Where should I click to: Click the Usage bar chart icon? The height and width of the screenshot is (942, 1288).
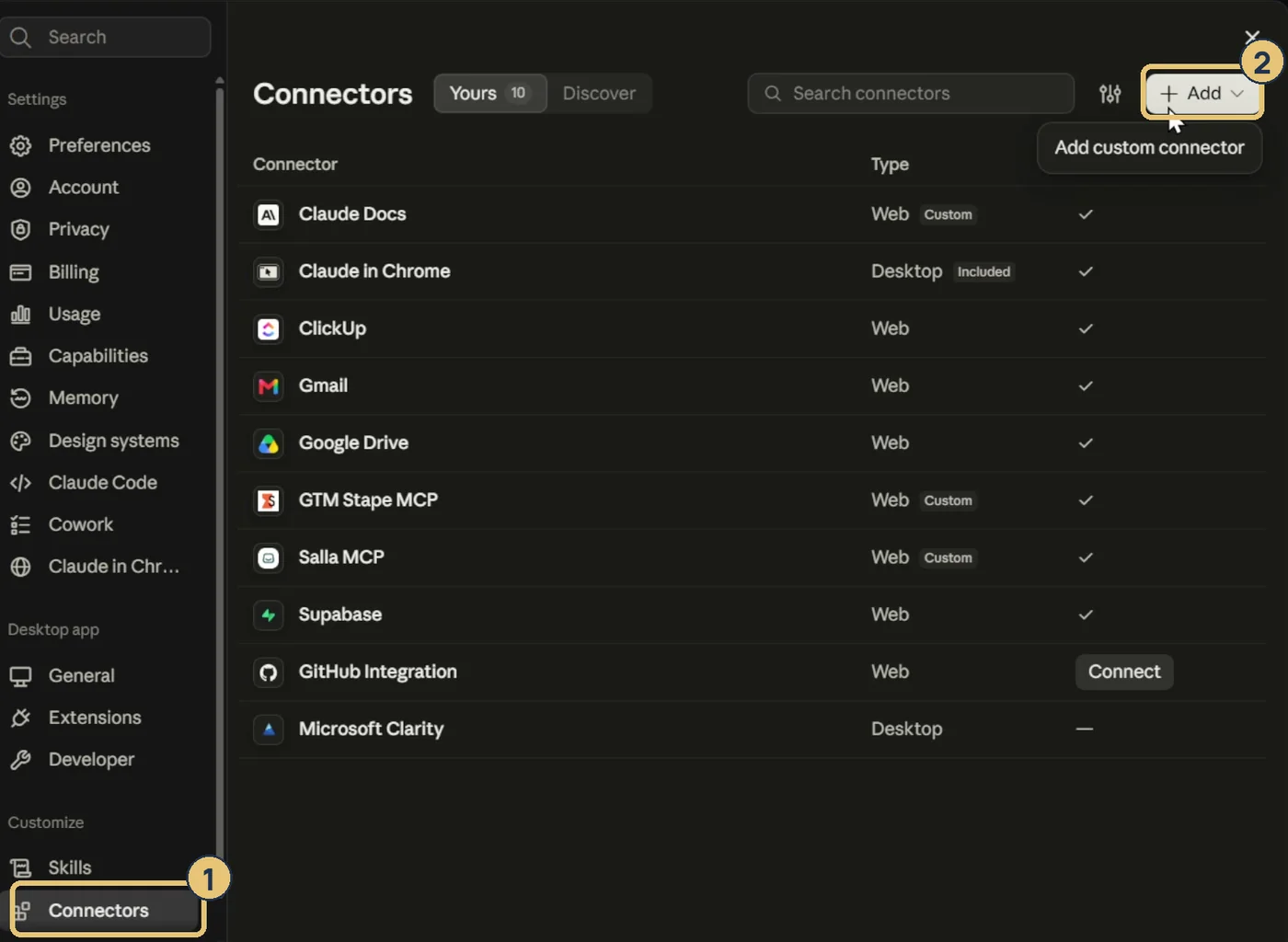(x=20, y=314)
